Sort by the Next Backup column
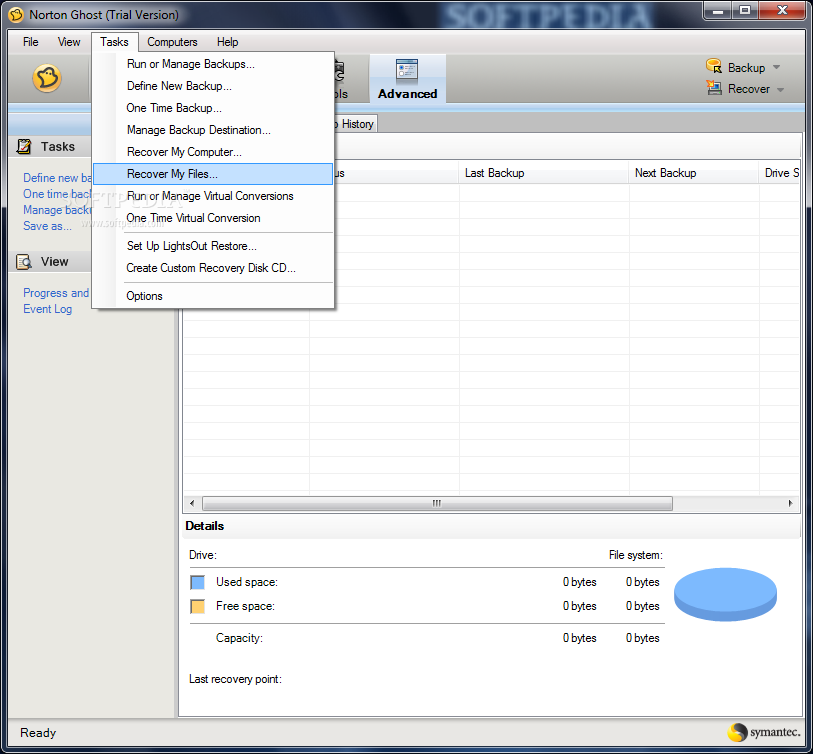Image resolution: width=813 pixels, height=754 pixels. point(694,173)
